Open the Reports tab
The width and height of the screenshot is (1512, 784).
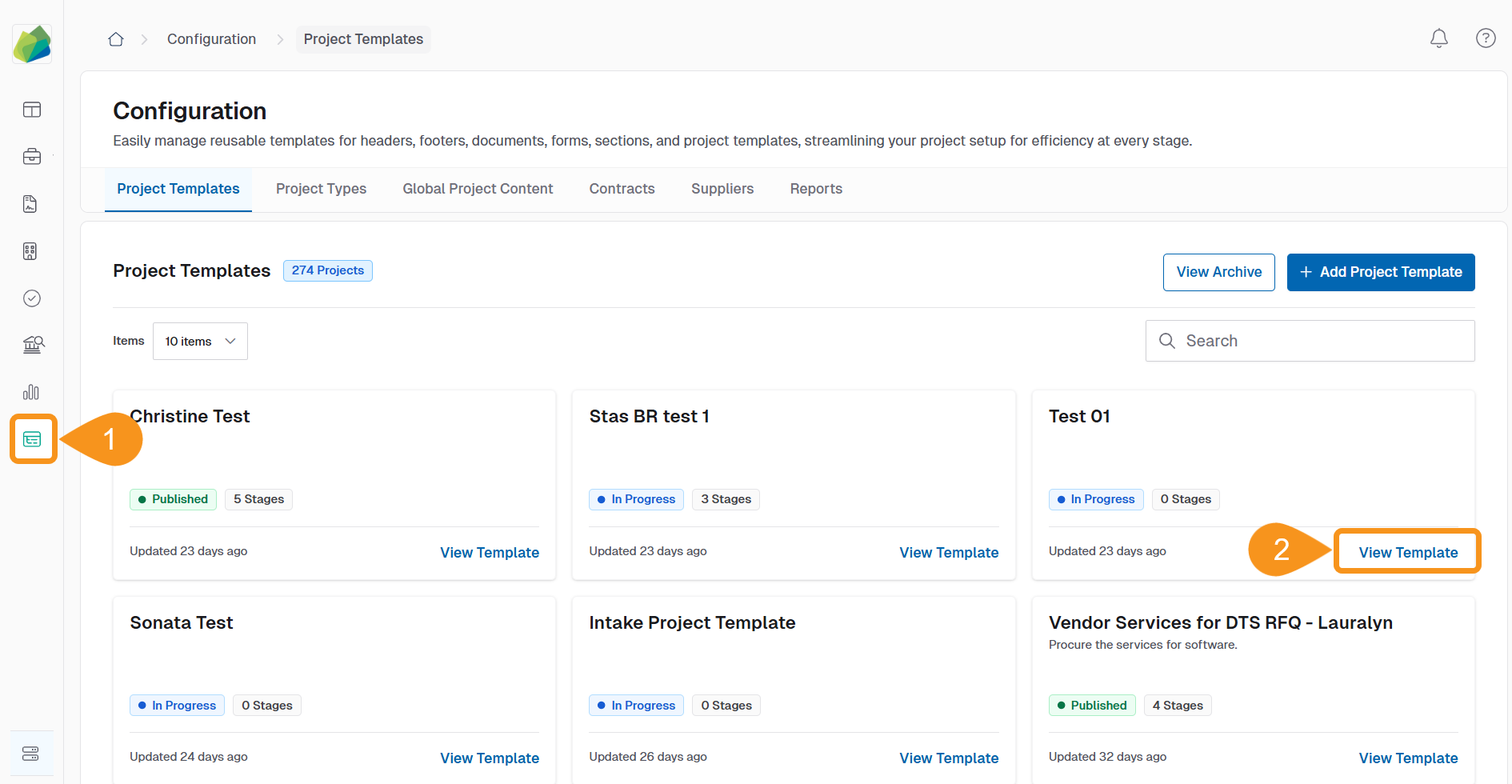tap(816, 189)
